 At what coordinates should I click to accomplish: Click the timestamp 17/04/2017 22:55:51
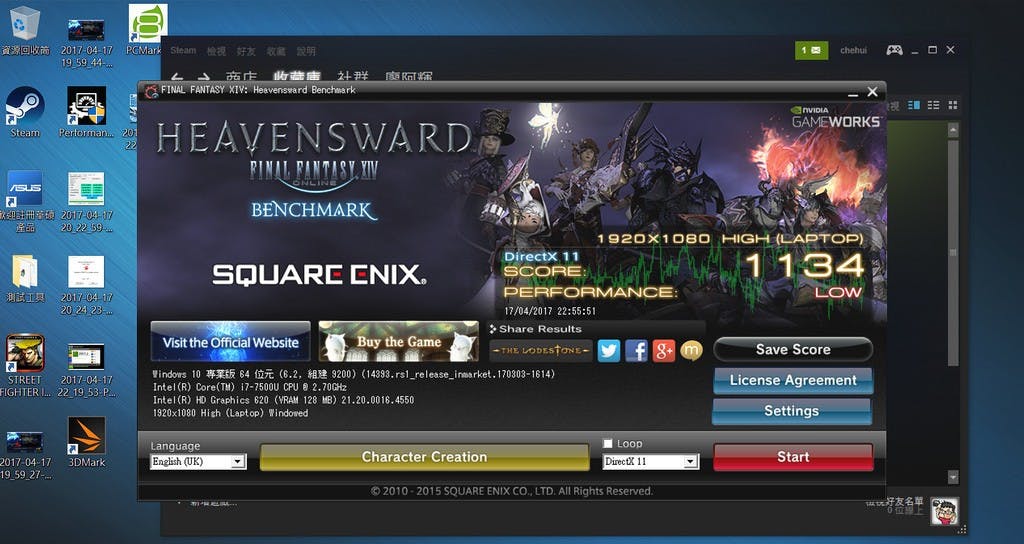(549, 312)
